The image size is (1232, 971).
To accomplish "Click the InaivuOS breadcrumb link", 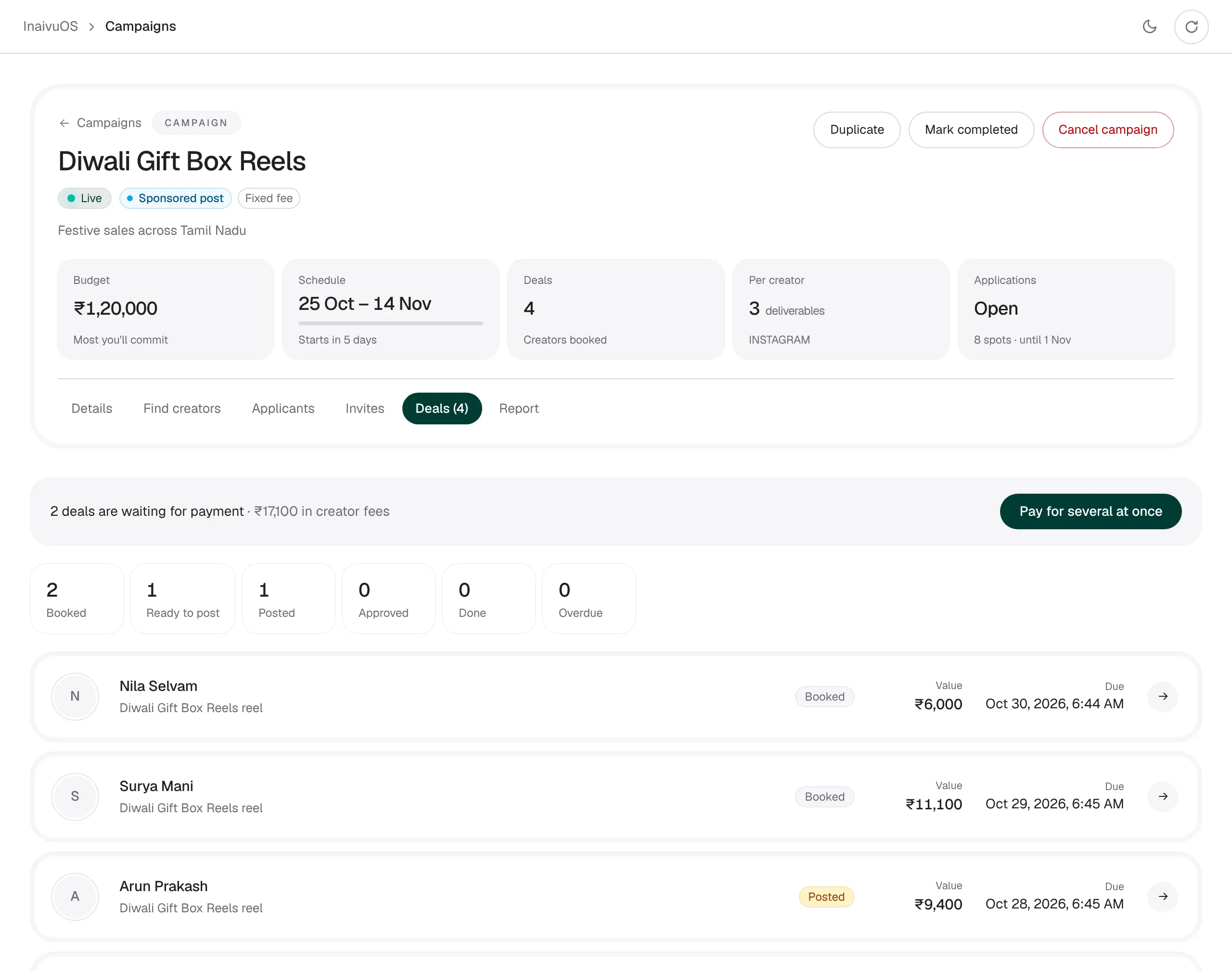I will [51, 26].
